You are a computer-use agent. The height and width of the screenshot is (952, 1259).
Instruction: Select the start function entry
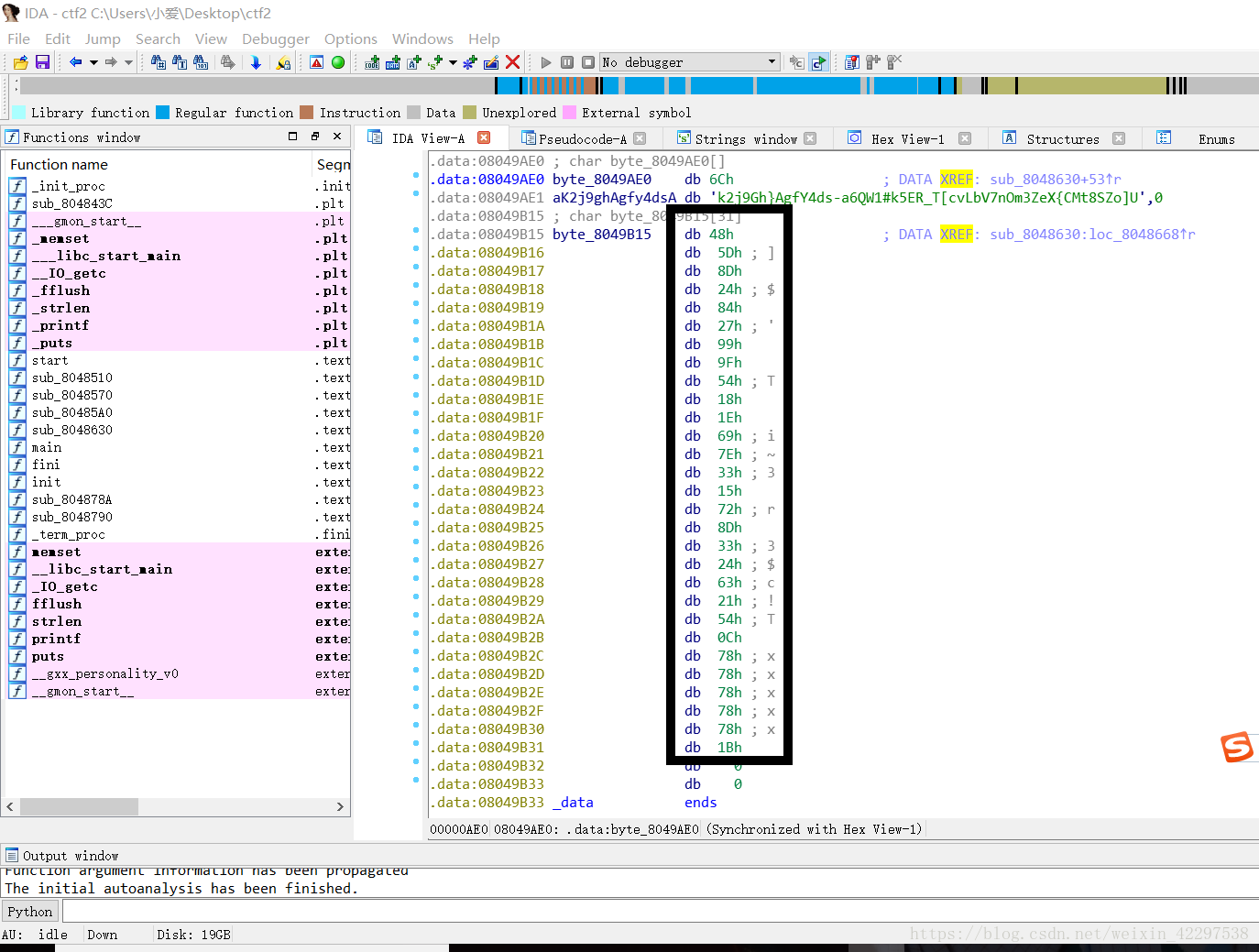[x=49, y=360]
